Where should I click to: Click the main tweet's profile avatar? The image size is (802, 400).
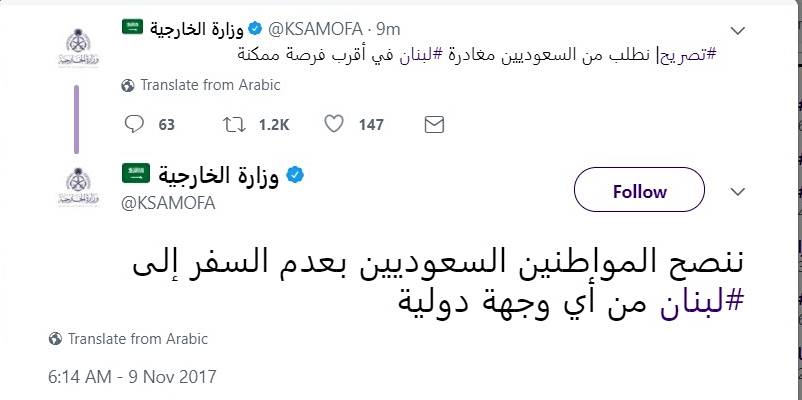pos(76,189)
